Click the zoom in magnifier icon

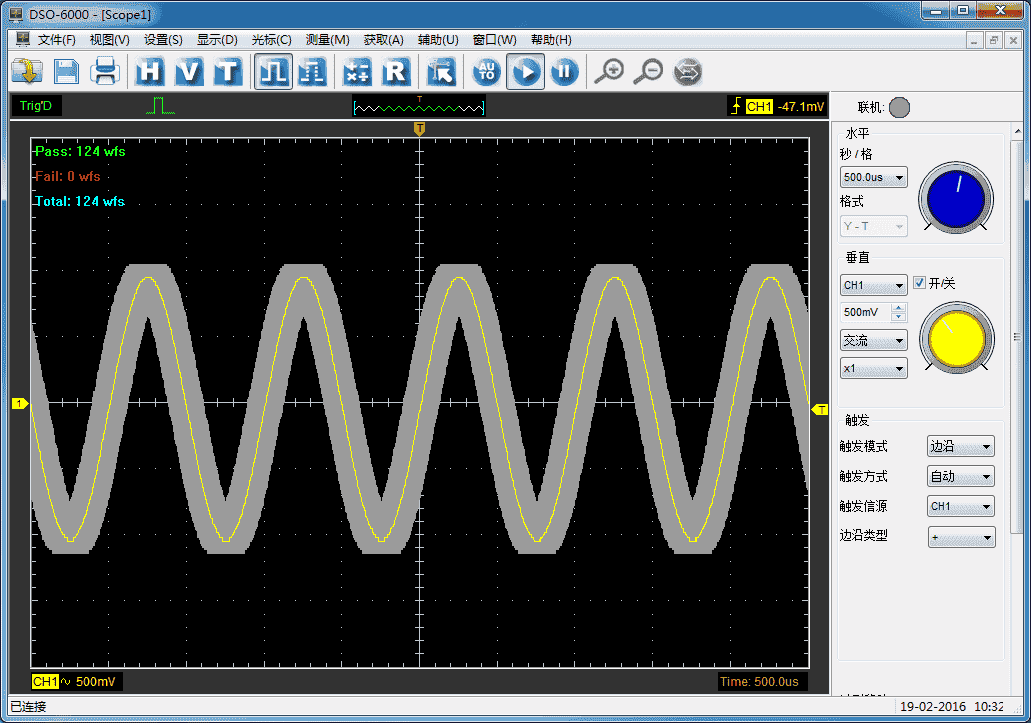pos(608,71)
